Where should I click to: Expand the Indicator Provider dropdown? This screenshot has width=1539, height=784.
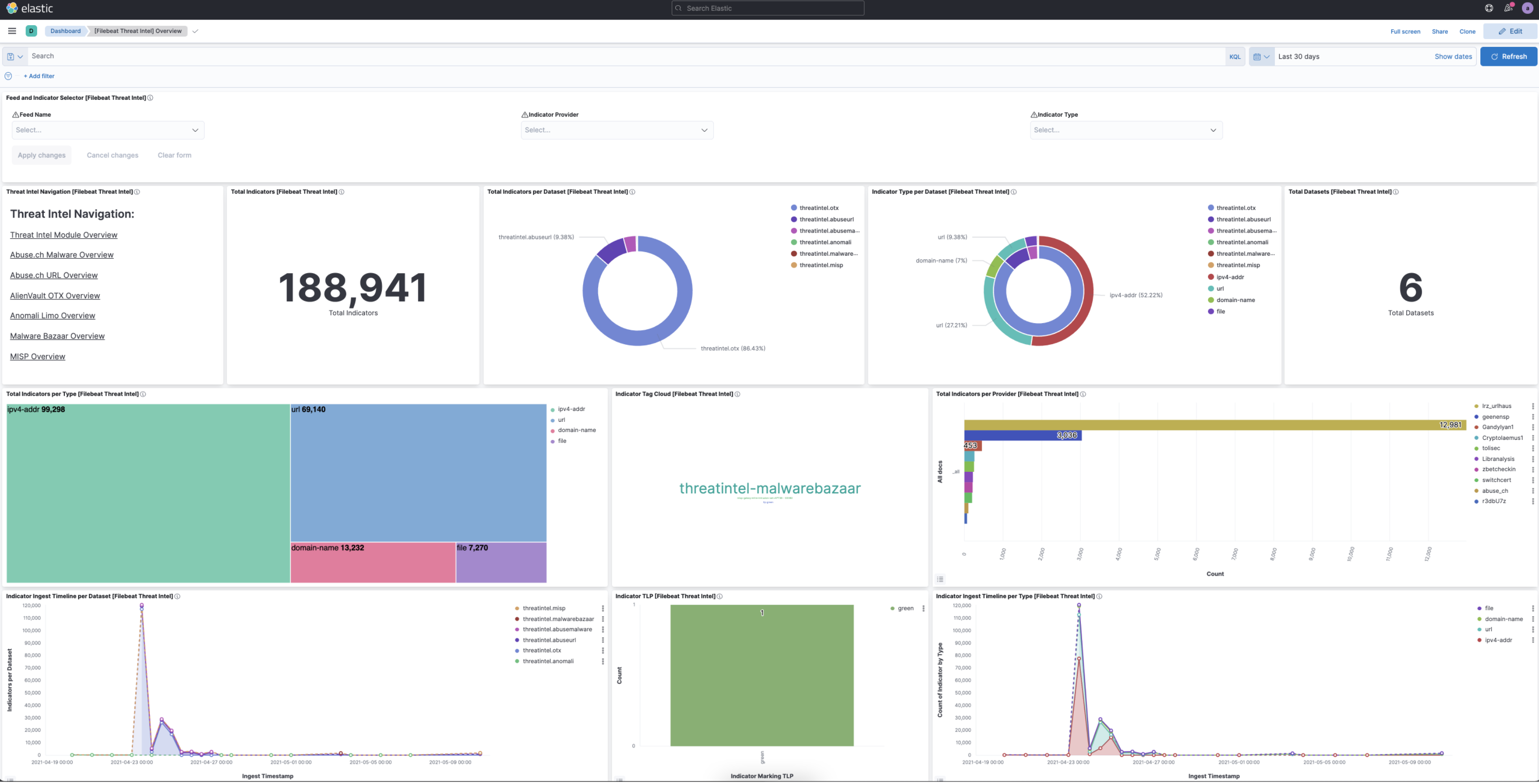[617, 130]
